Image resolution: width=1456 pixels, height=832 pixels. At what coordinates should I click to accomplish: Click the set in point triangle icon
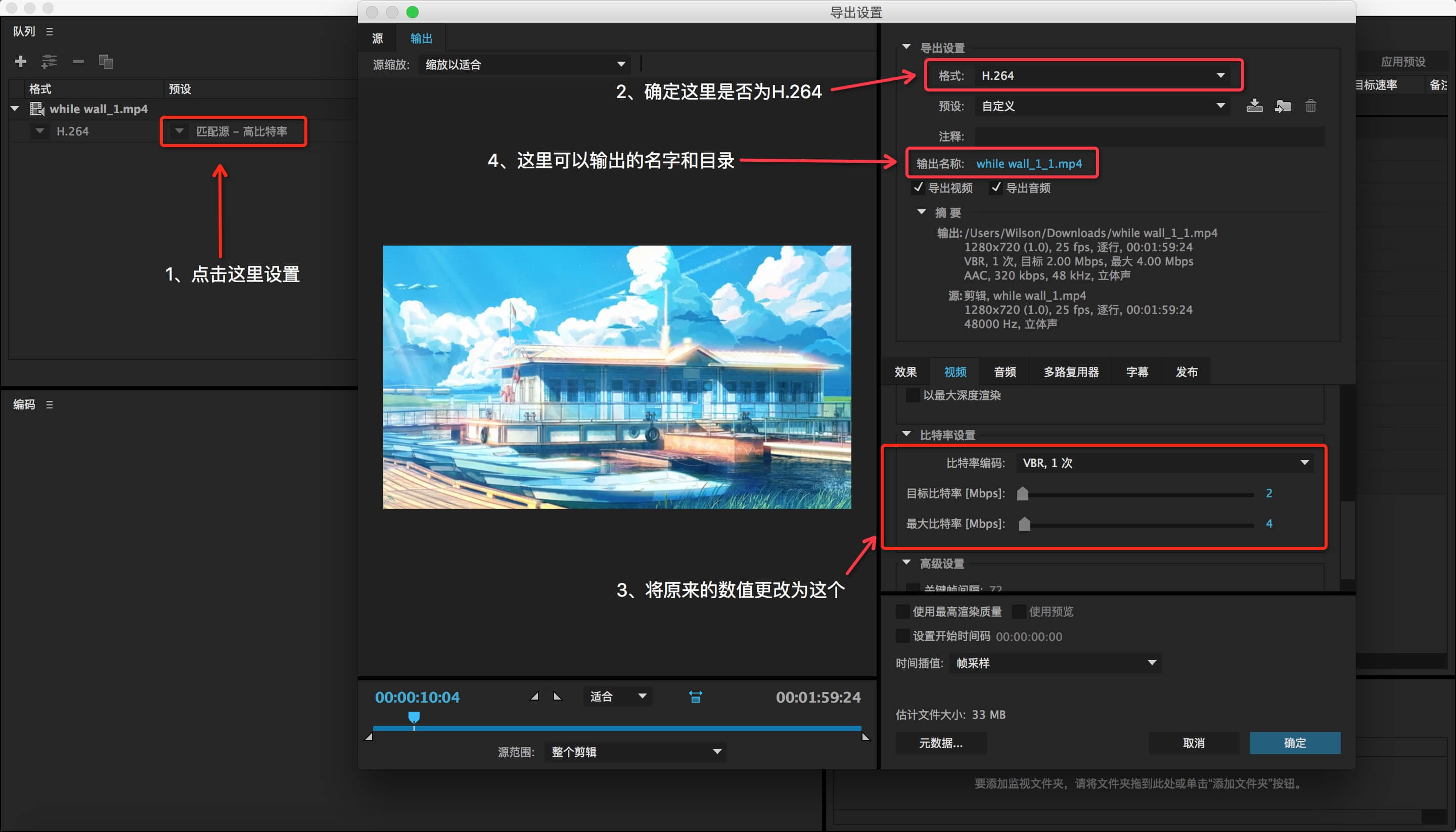tap(534, 696)
